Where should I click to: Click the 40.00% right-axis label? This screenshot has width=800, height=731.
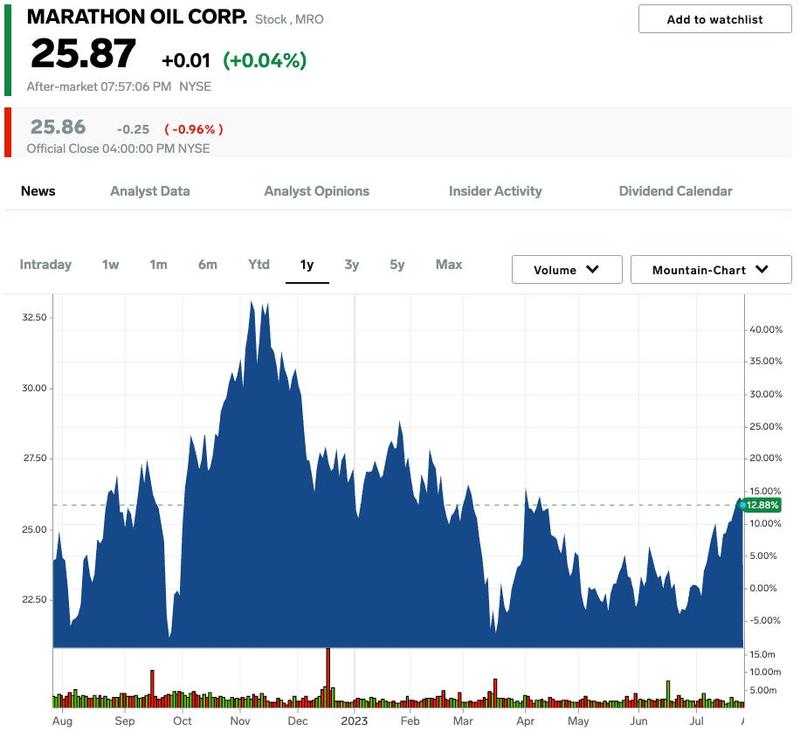pos(765,330)
